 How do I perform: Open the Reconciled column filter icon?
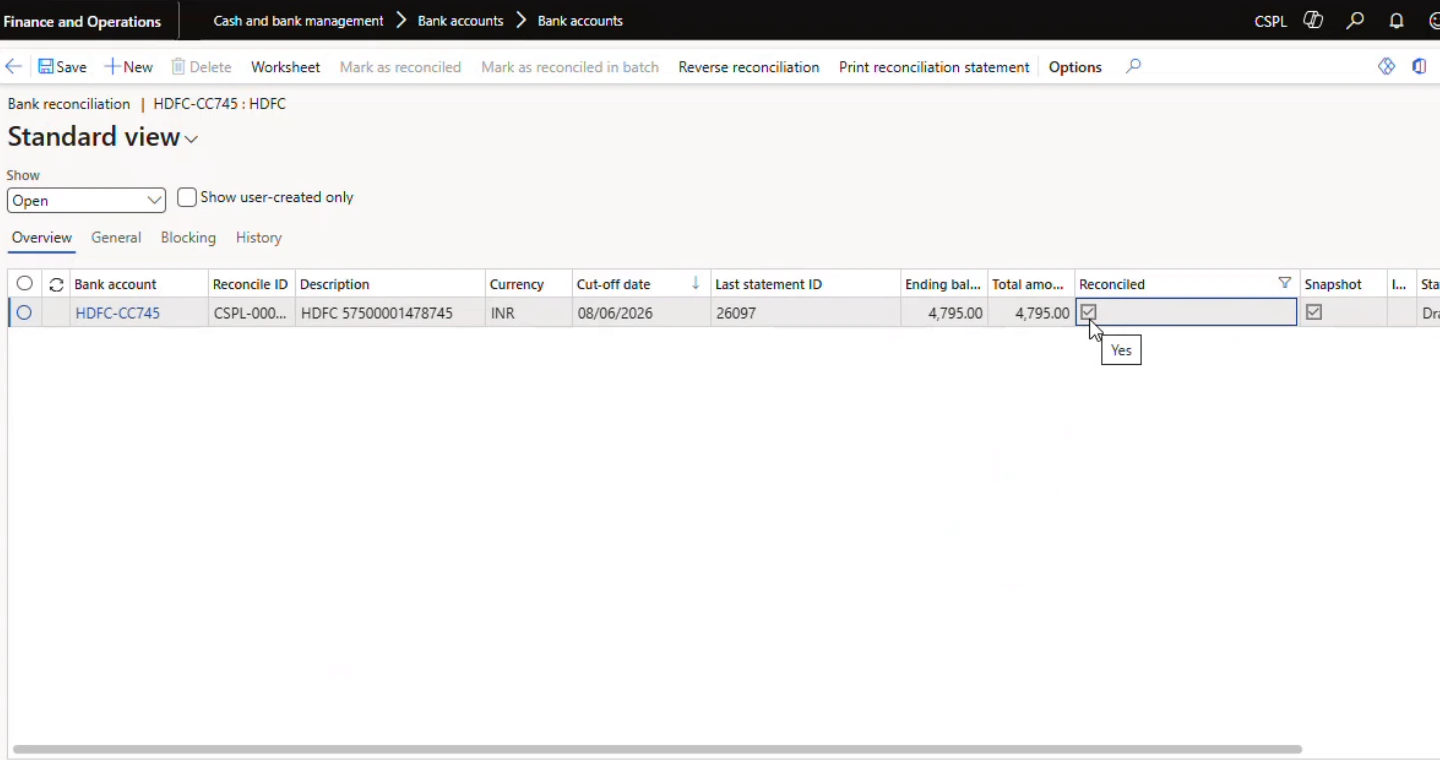tap(1285, 284)
